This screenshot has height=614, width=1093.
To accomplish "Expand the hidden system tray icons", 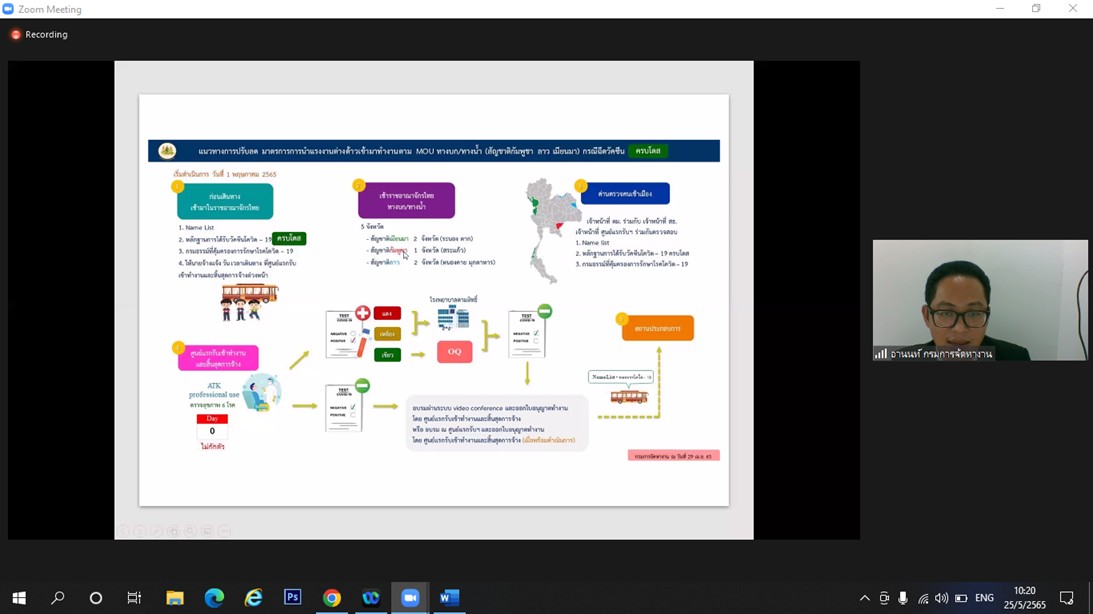I will click(x=865, y=598).
